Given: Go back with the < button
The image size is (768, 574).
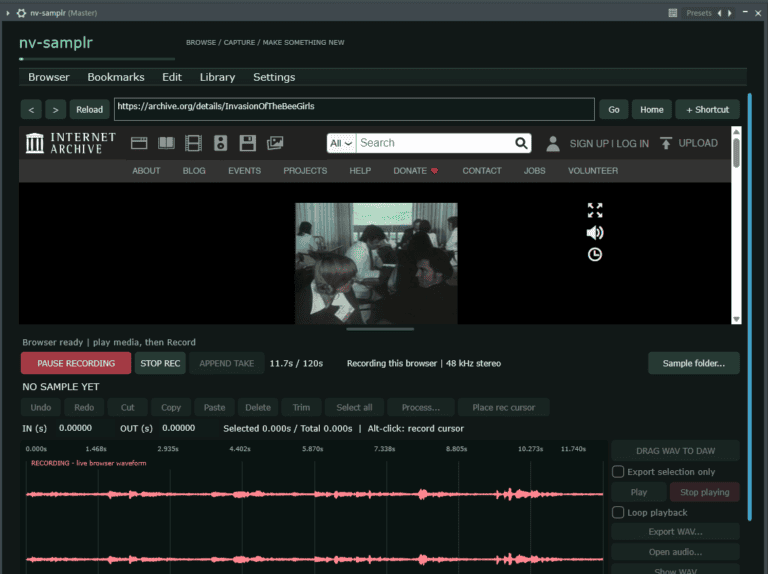Looking at the screenshot, I should pyautogui.click(x=31, y=110).
